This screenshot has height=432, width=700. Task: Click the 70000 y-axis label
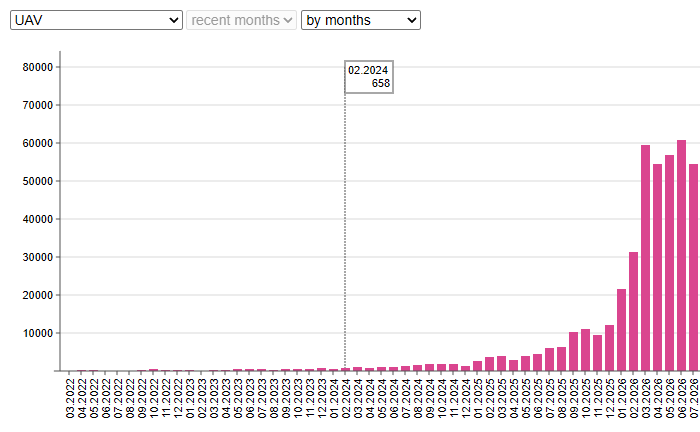click(38, 105)
